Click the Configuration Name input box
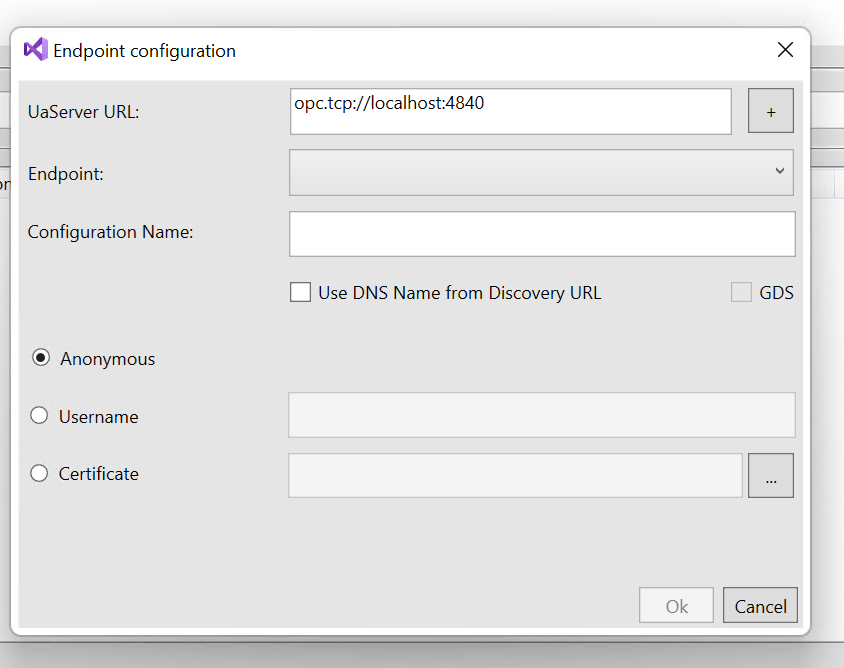The image size is (844, 668). click(542, 234)
